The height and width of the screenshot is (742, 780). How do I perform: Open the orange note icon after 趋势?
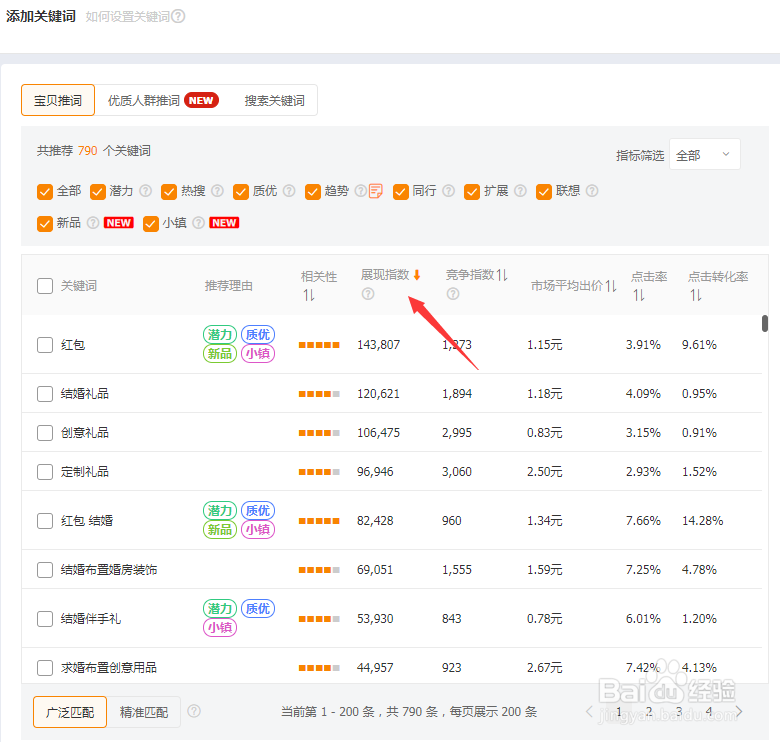click(376, 191)
